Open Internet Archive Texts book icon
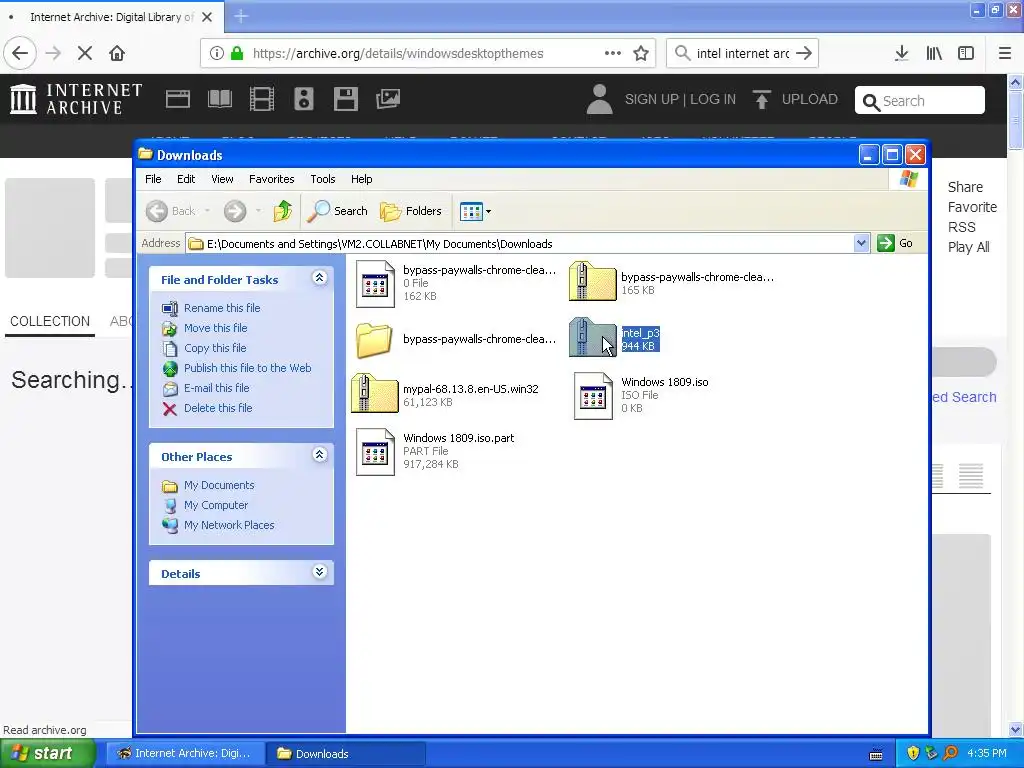Image resolution: width=1024 pixels, height=768 pixels. point(219,99)
